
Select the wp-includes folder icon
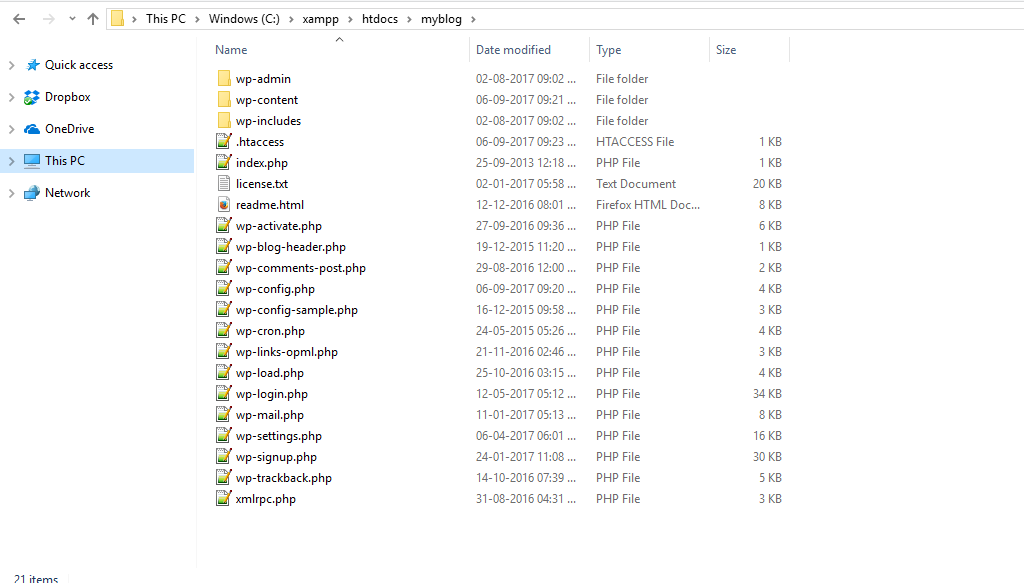click(x=223, y=120)
